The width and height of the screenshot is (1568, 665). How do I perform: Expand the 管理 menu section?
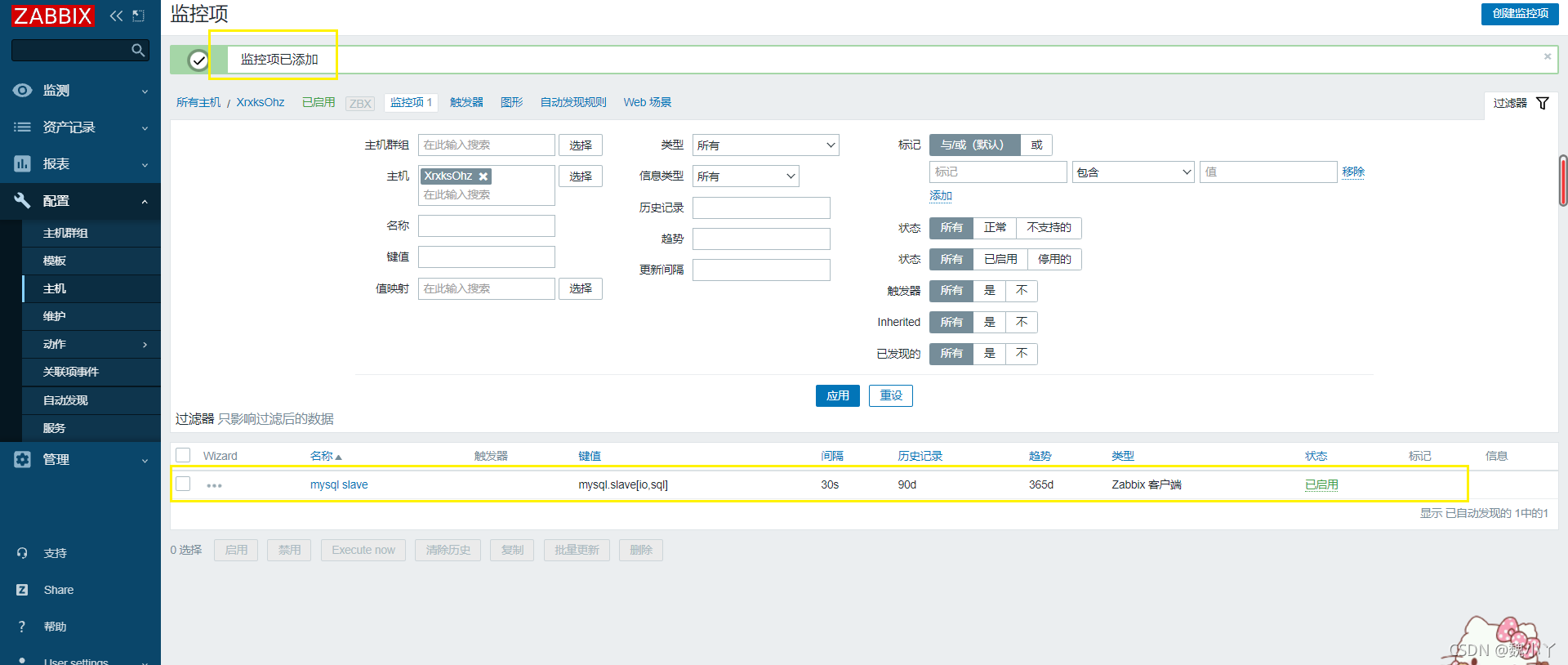click(x=145, y=460)
